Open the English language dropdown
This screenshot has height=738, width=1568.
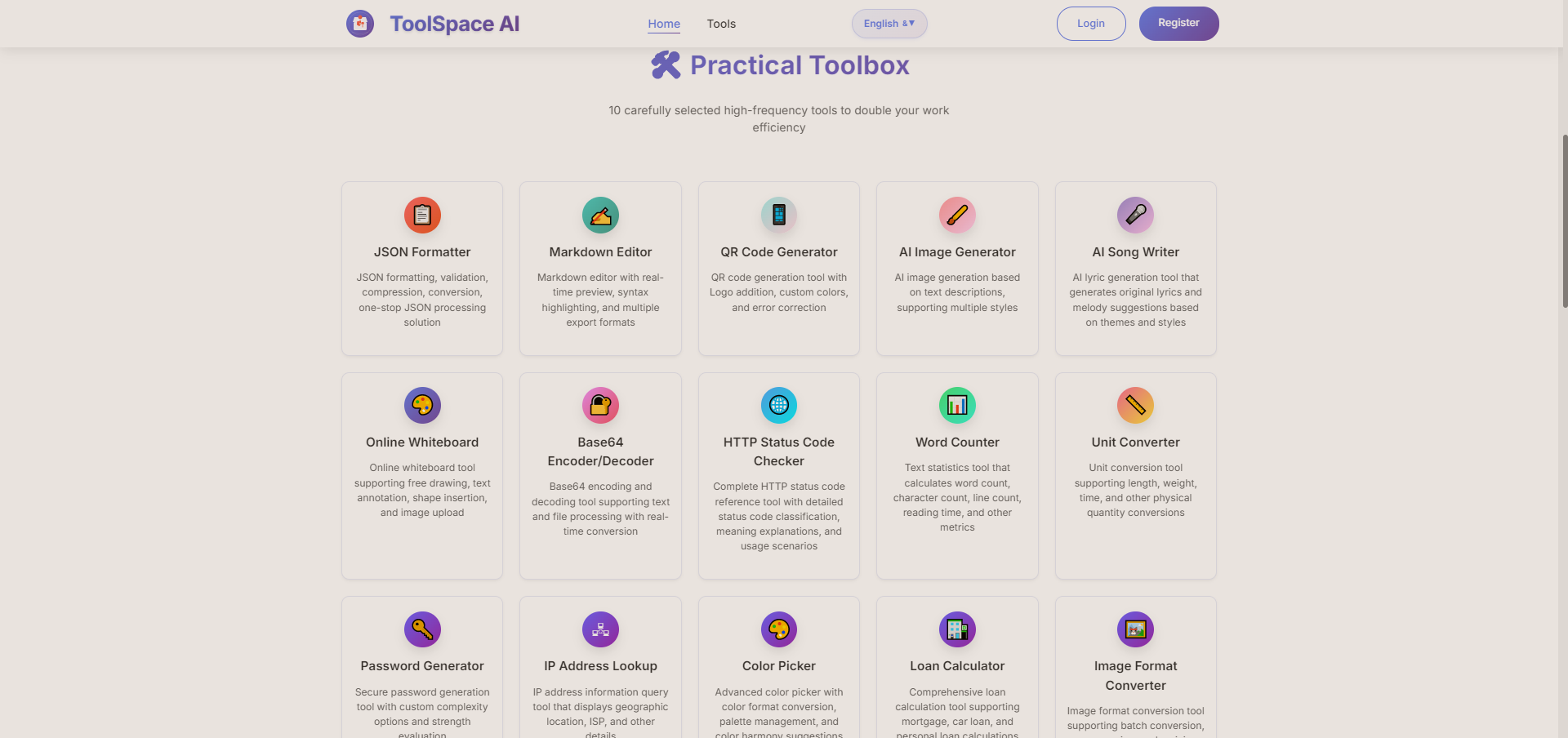pyautogui.click(x=889, y=24)
